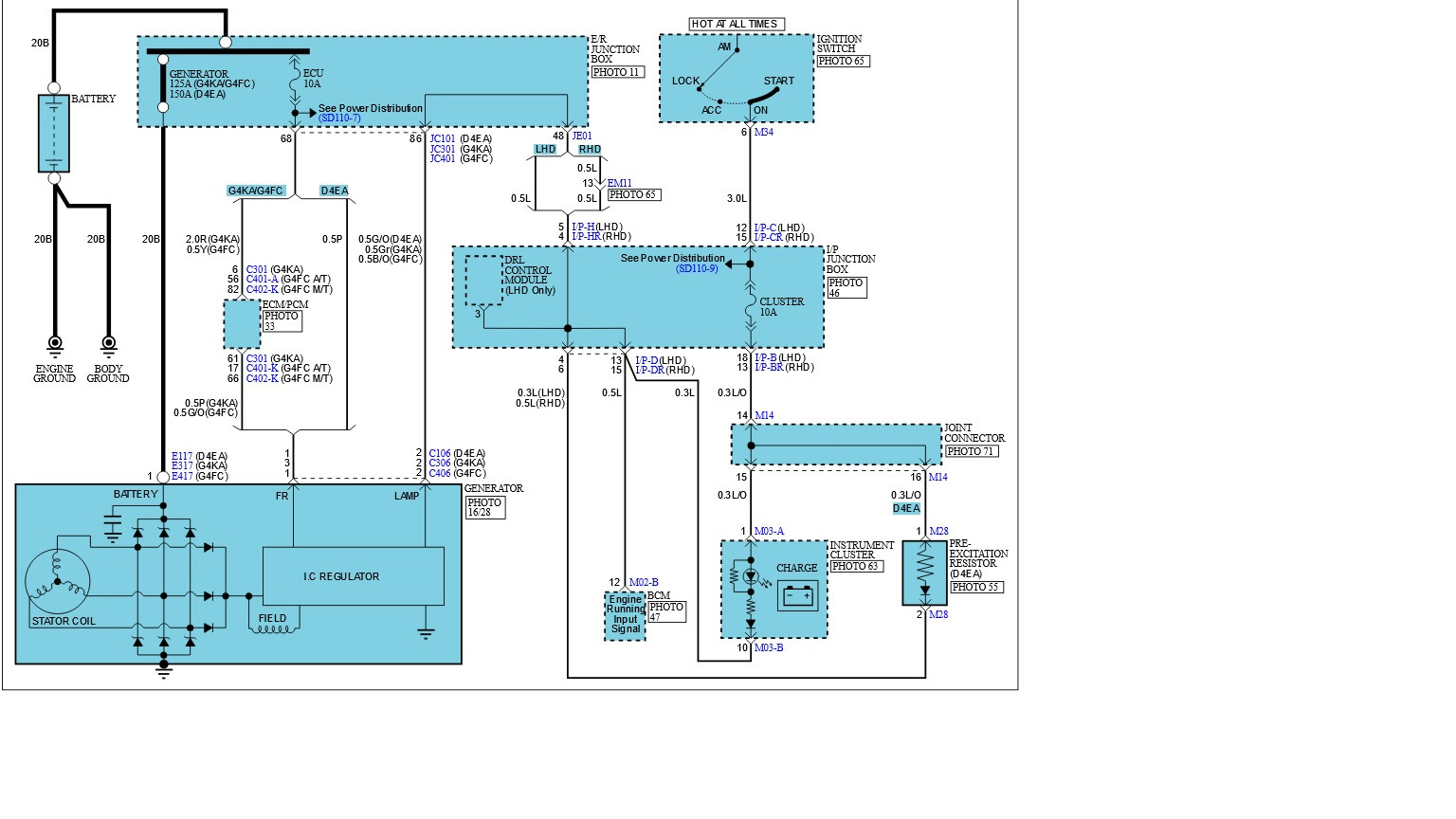Image resolution: width=1456 pixels, height=819 pixels.
Task: Click the stator coil symbol in generator
Action: [x=58, y=580]
